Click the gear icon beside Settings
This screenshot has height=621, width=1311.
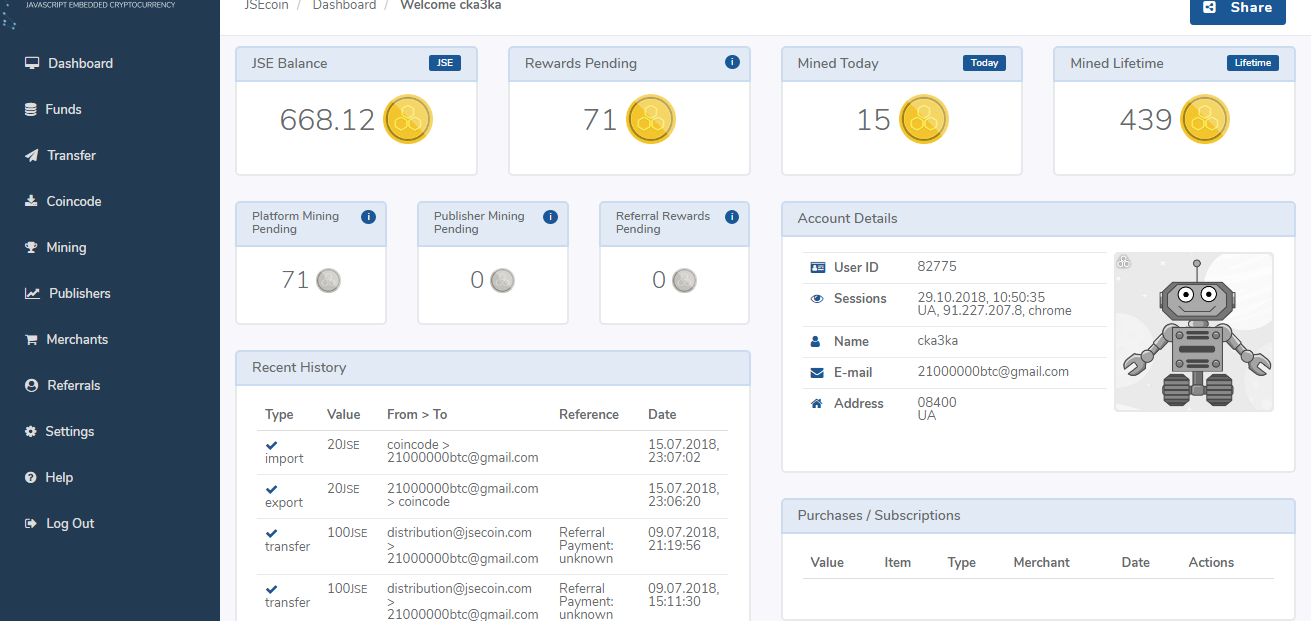point(30,431)
